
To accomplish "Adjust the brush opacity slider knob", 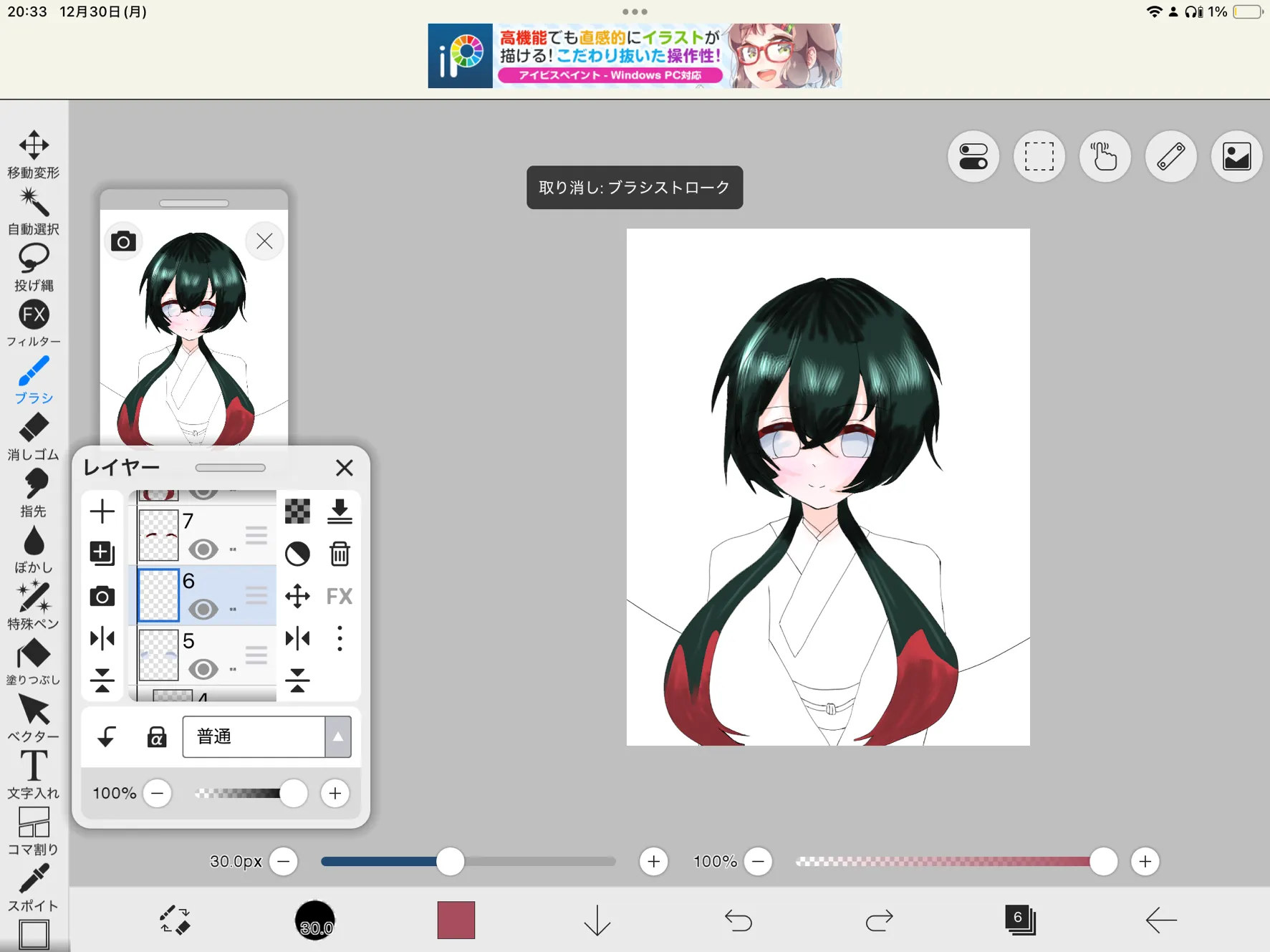I will 1103,861.
